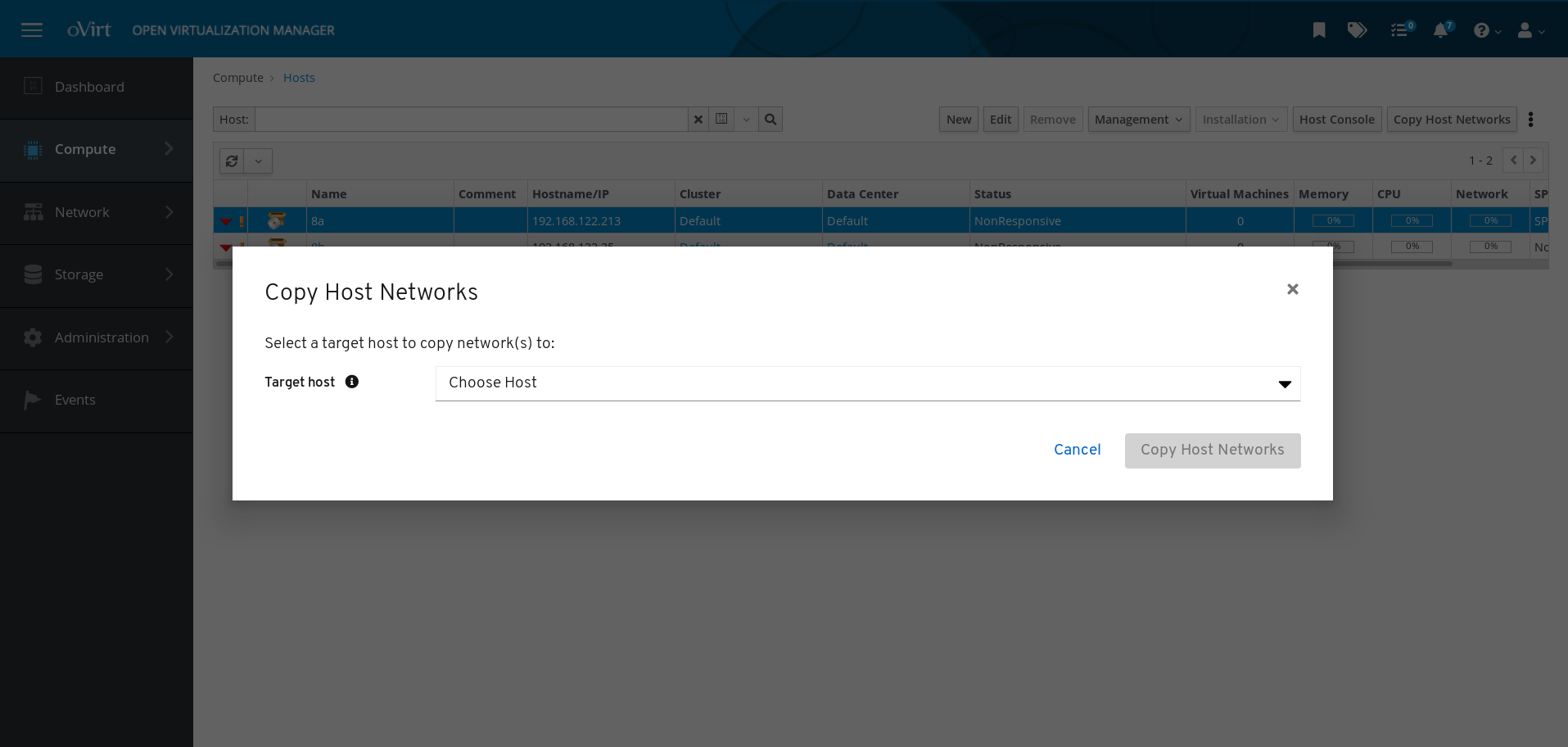
Task: Click the kebab menu next to Copy Host Networks
Action: (1531, 119)
